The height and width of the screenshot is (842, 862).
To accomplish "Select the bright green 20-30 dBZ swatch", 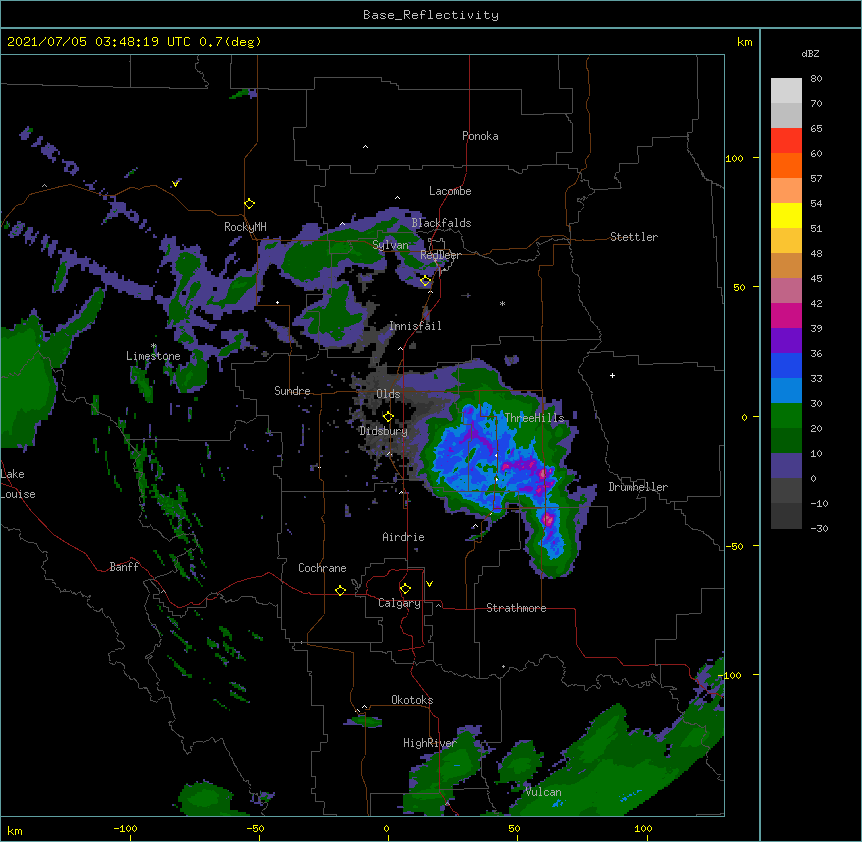I will click(786, 416).
